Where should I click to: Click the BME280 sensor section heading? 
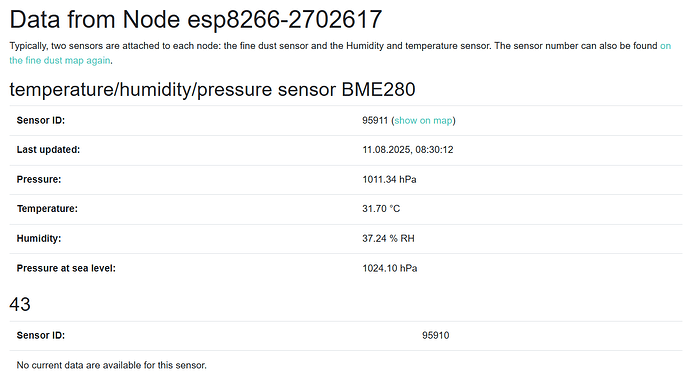point(213,89)
